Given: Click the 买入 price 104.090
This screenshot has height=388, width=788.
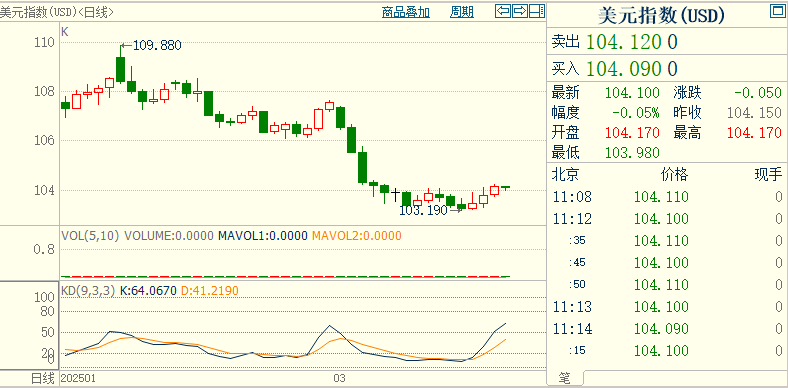Looking at the screenshot, I should (624, 68).
